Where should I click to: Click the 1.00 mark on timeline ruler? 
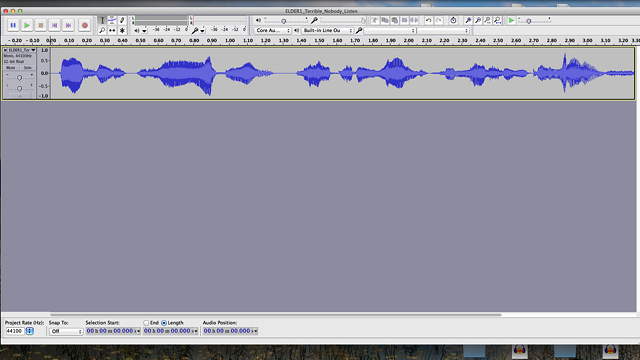point(230,40)
